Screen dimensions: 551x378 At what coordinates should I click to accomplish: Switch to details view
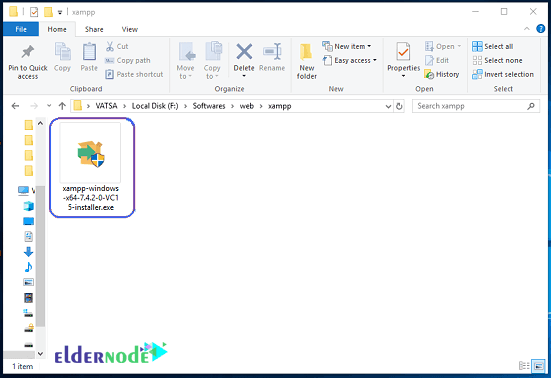click(x=524, y=366)
